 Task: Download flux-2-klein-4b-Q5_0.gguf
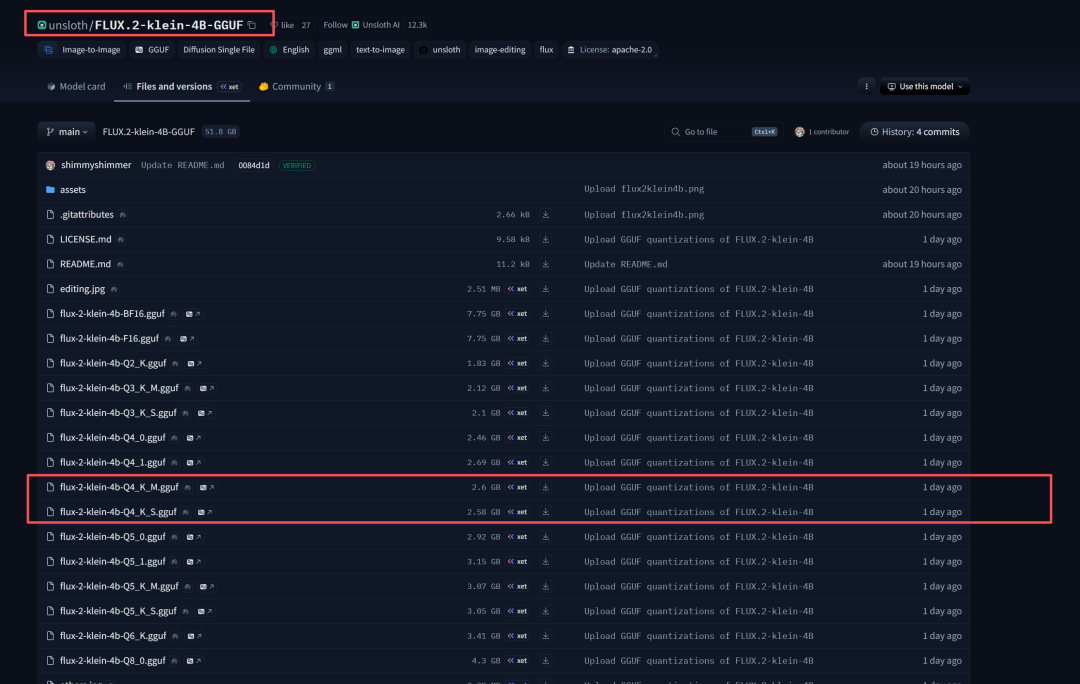tap(546, 537)
